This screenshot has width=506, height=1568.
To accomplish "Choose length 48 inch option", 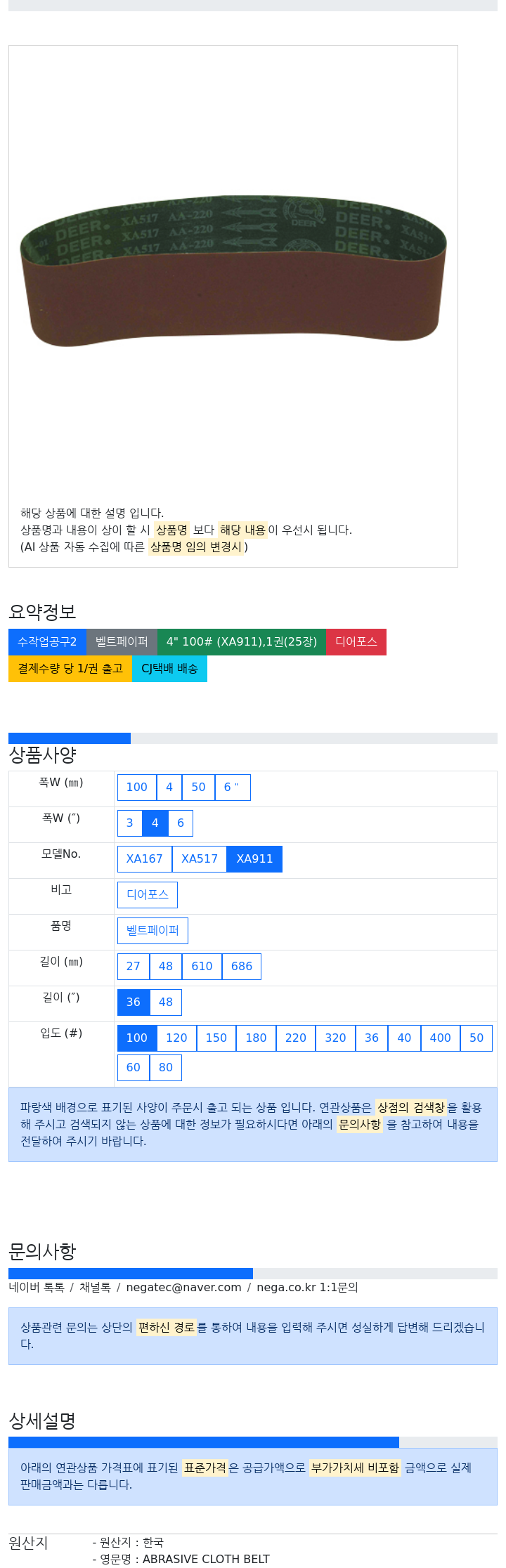I will tap(166, 1002).
